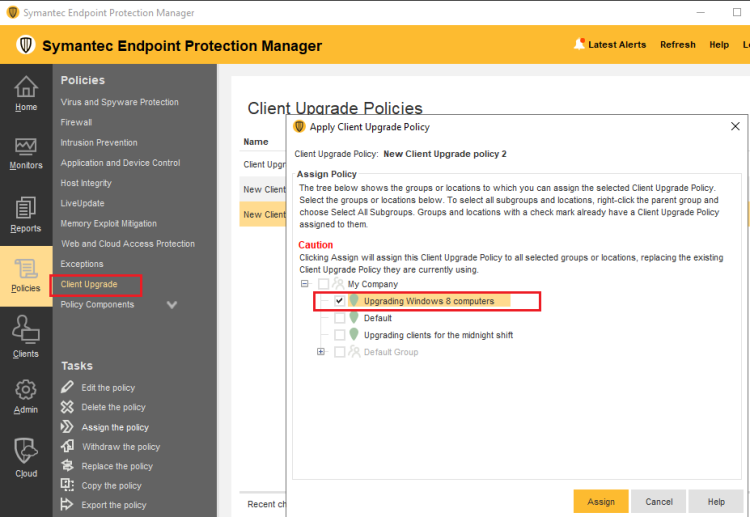The width and height of the screenshot is (750, 517).
Task: Open Web and Cloud Access Protection policies
Action: (128, 243)
